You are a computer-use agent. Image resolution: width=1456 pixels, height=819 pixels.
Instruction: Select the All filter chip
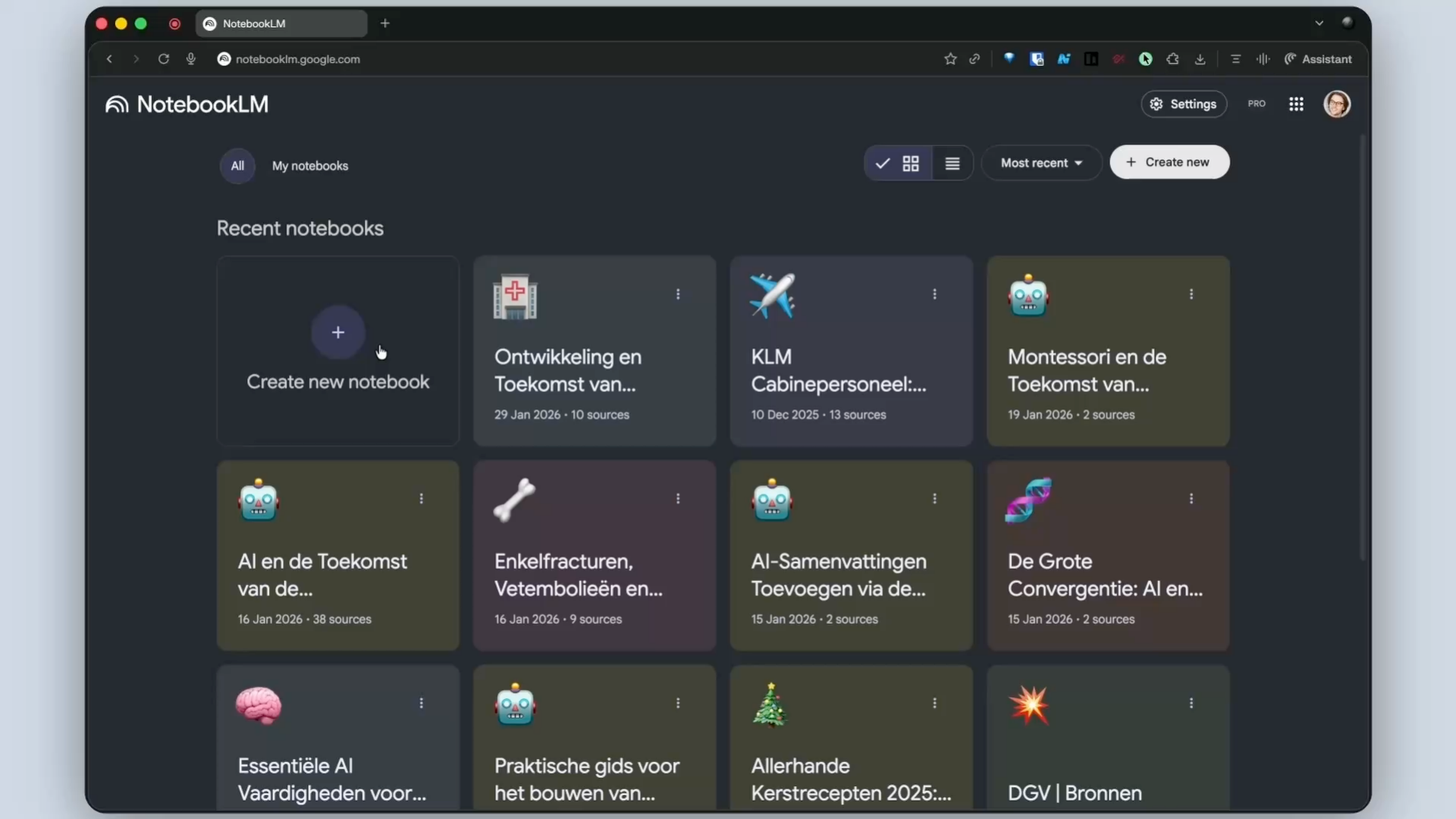click(237, 166)
